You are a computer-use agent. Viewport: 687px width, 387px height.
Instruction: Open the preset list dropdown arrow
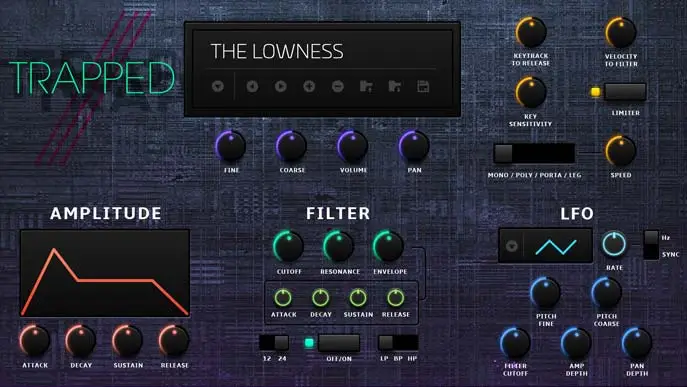(218, 86)
